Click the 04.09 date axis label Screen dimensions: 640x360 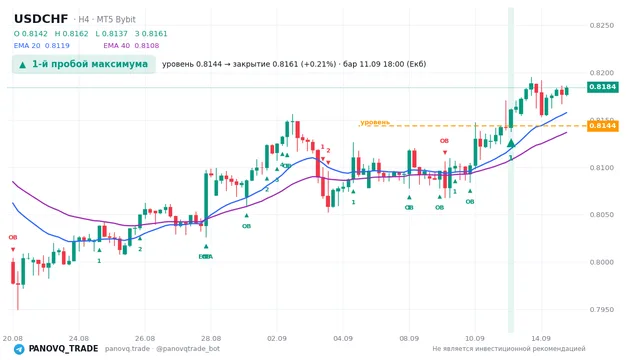pos(343,338)
